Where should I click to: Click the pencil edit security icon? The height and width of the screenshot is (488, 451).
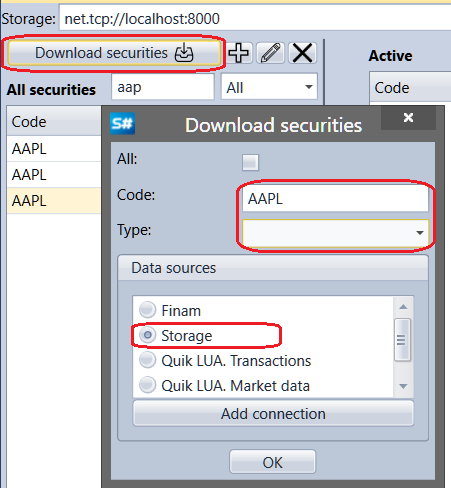click(x=270, y=53)
